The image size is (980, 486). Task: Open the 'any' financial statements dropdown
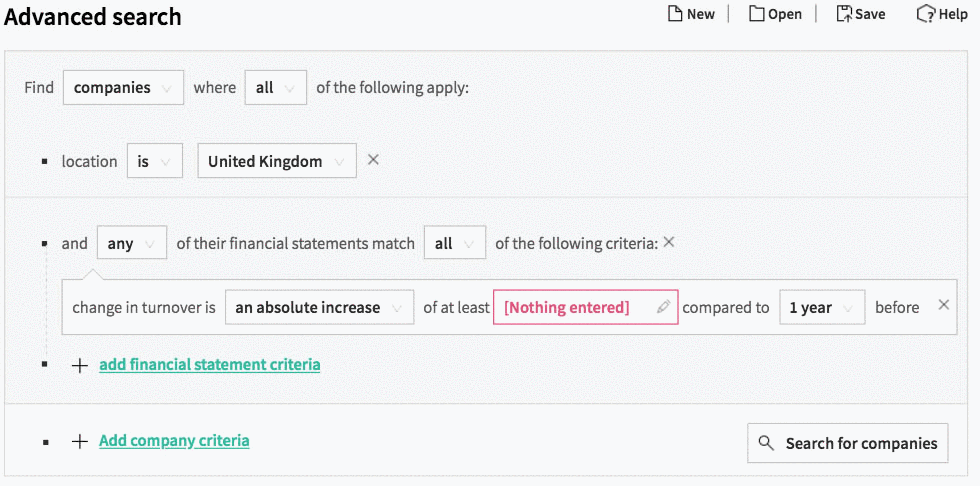[x=132, y=242]
